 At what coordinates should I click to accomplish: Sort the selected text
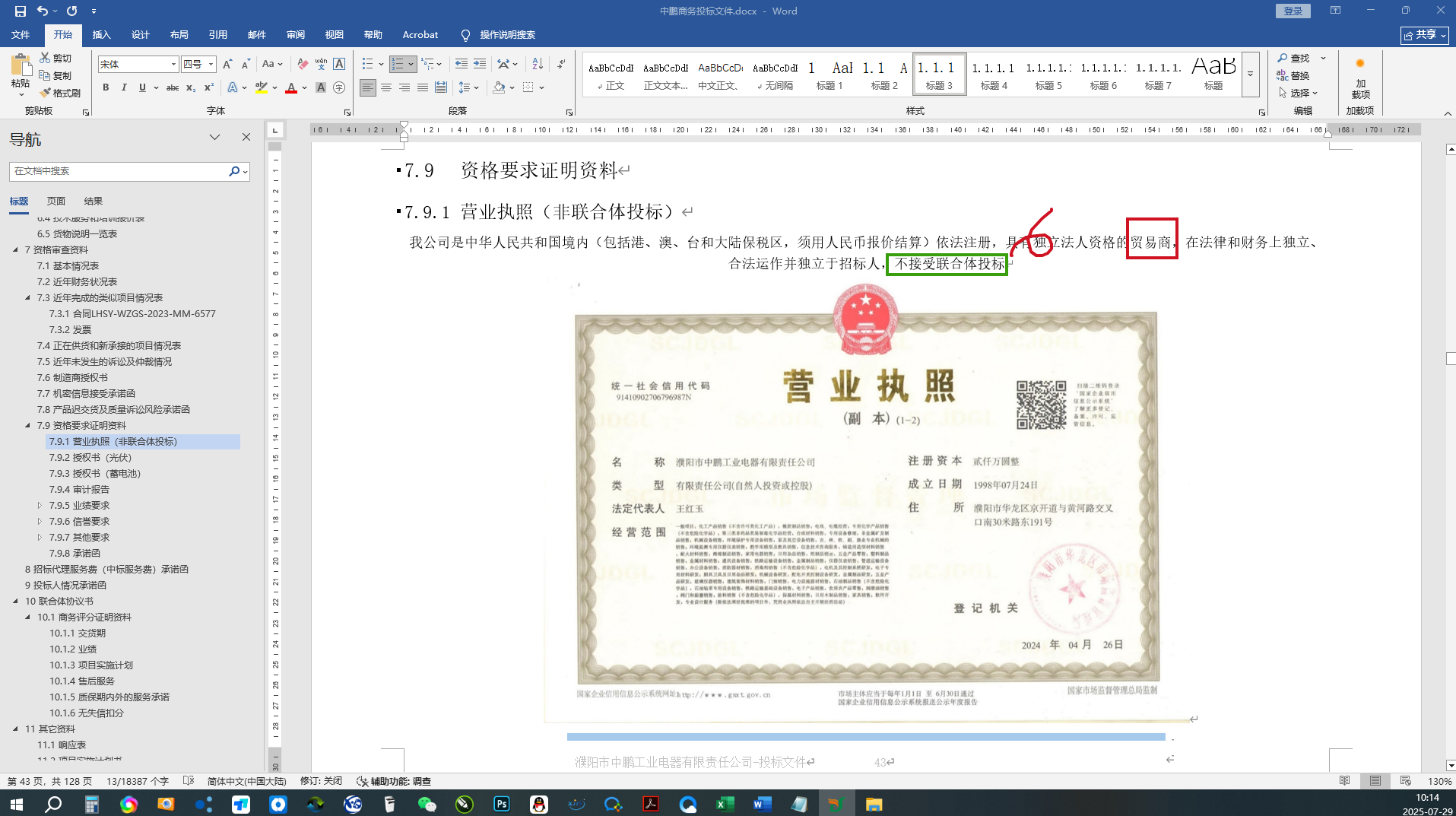coord(538,65)
